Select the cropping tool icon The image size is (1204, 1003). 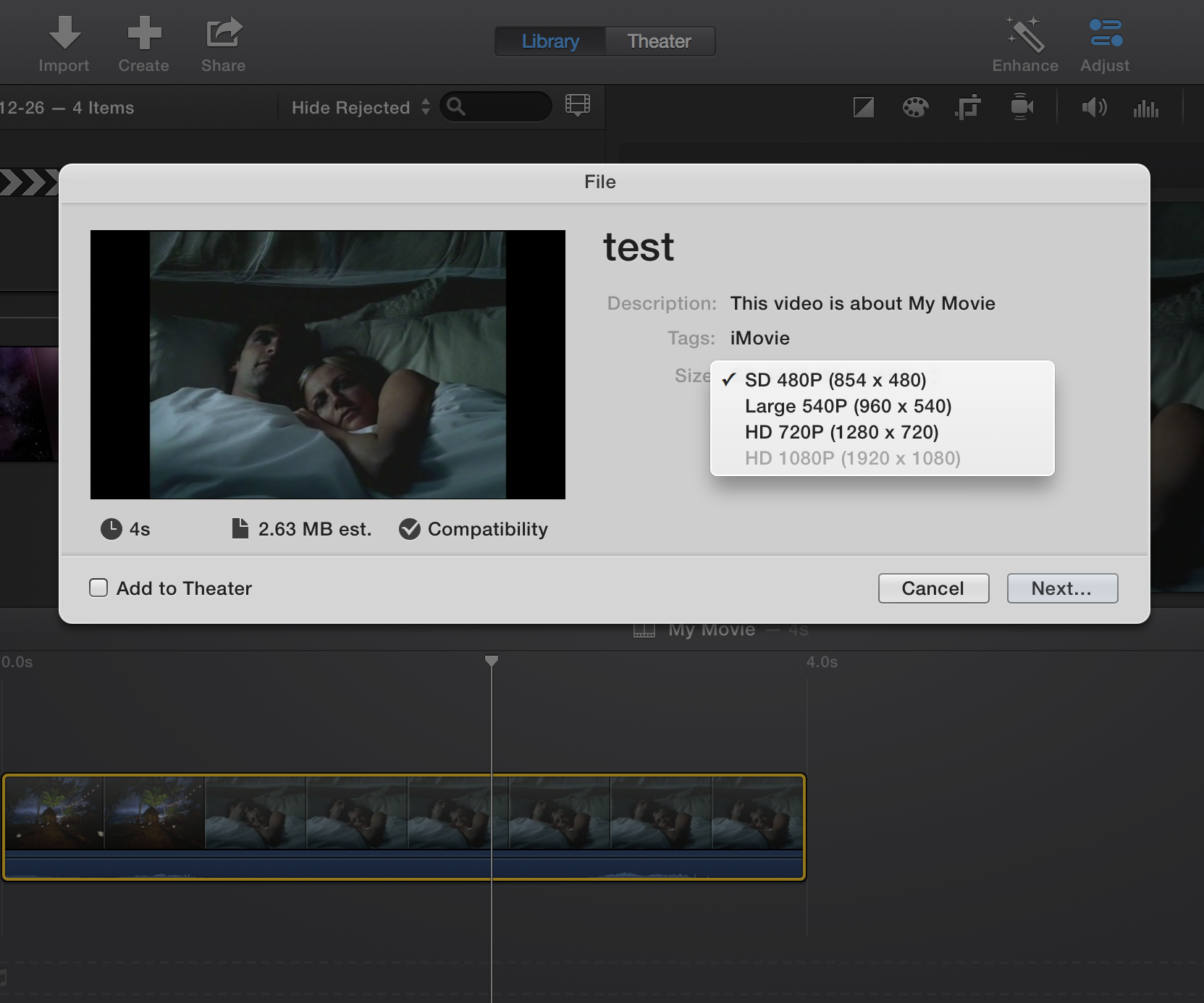click(x=968, y=108)
